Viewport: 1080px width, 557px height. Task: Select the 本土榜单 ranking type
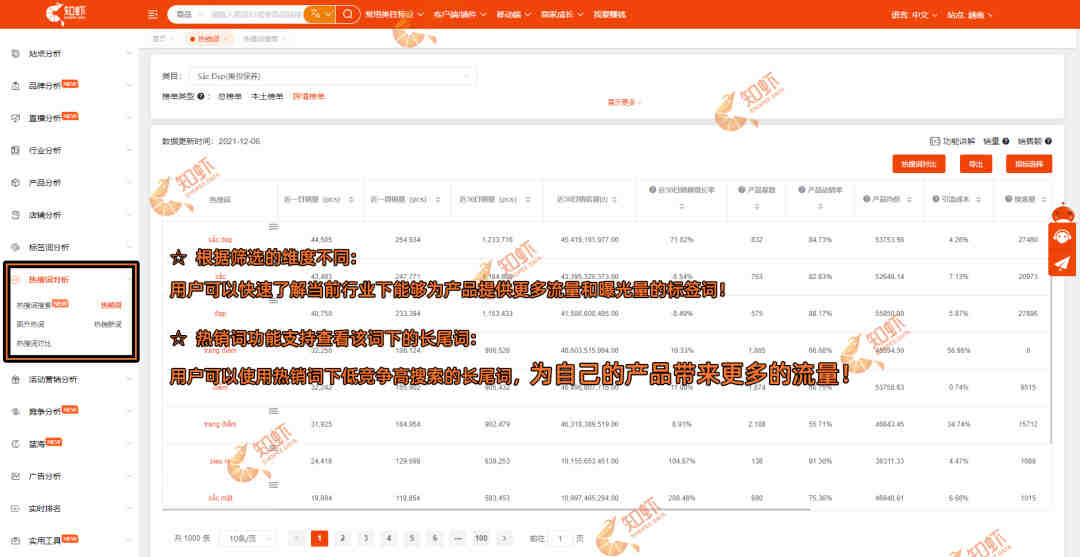pyautogui.click(x=266, y=97)
